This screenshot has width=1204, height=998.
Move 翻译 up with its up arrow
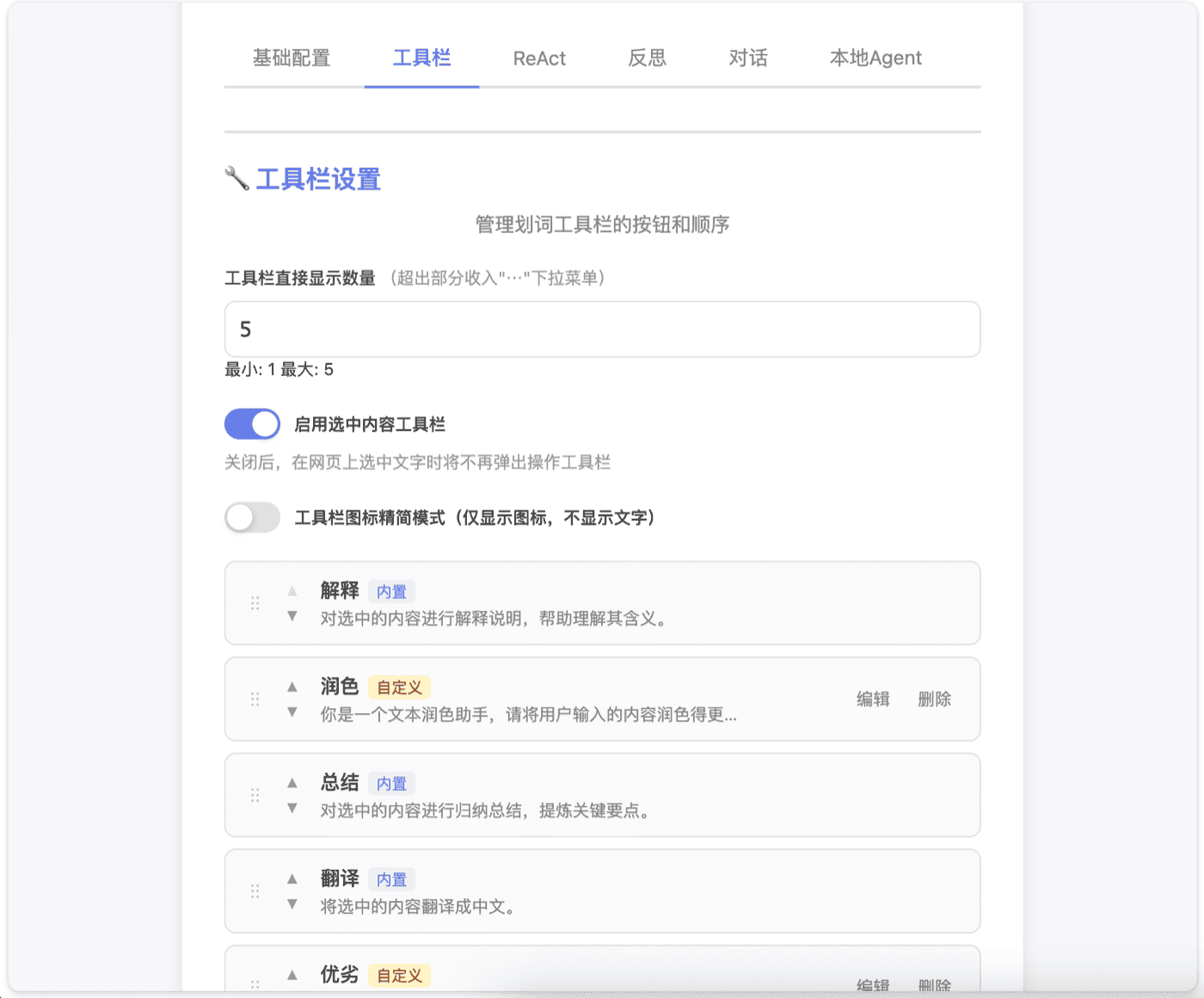click(x=292, y=878)
